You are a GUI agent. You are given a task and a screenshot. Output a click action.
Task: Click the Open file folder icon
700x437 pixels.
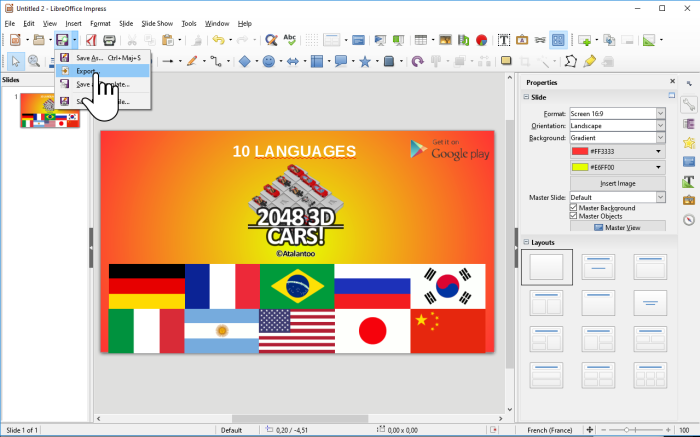(39, 40)
